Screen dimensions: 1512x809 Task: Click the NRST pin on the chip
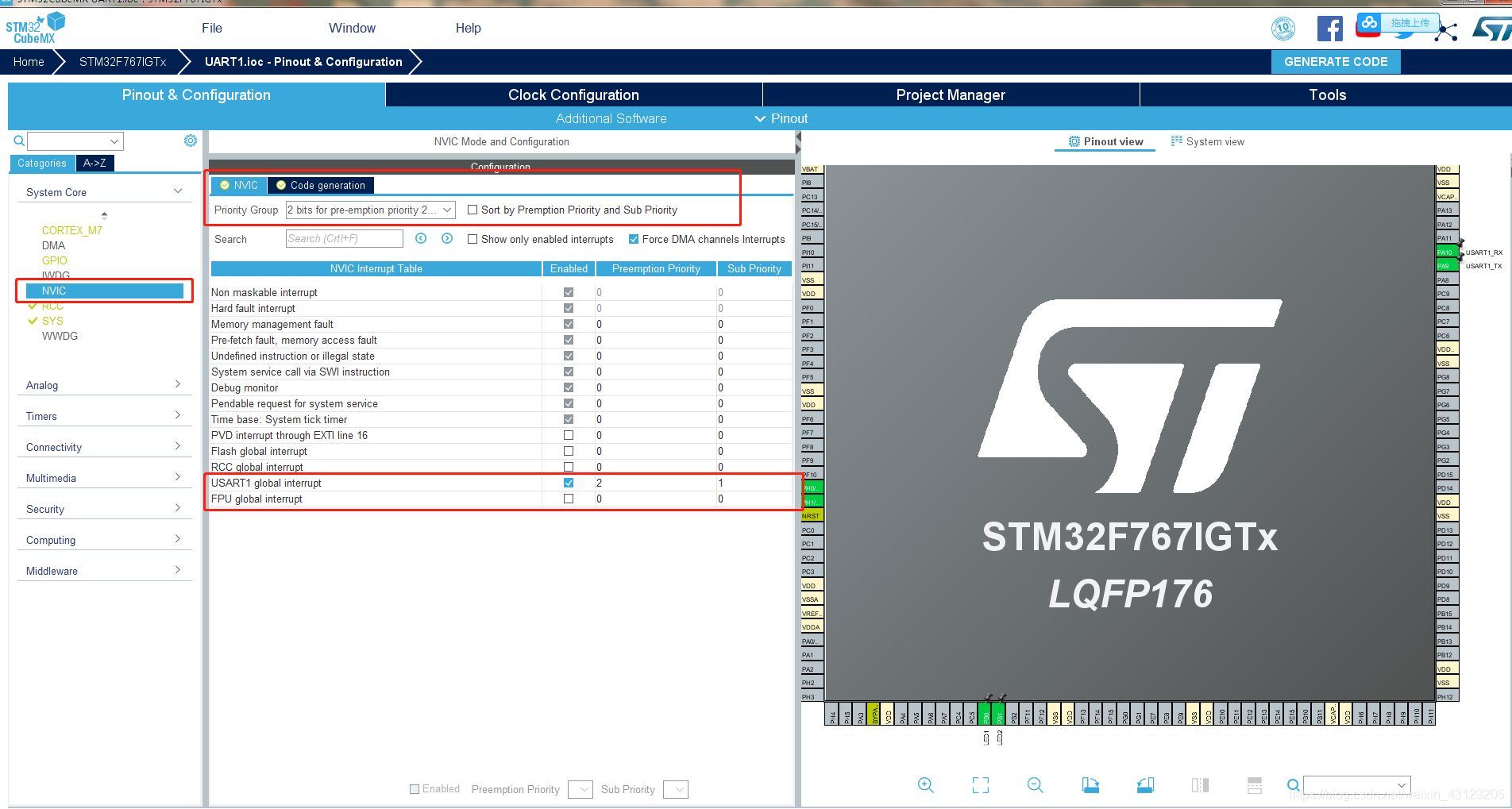[x=812, y=516]
